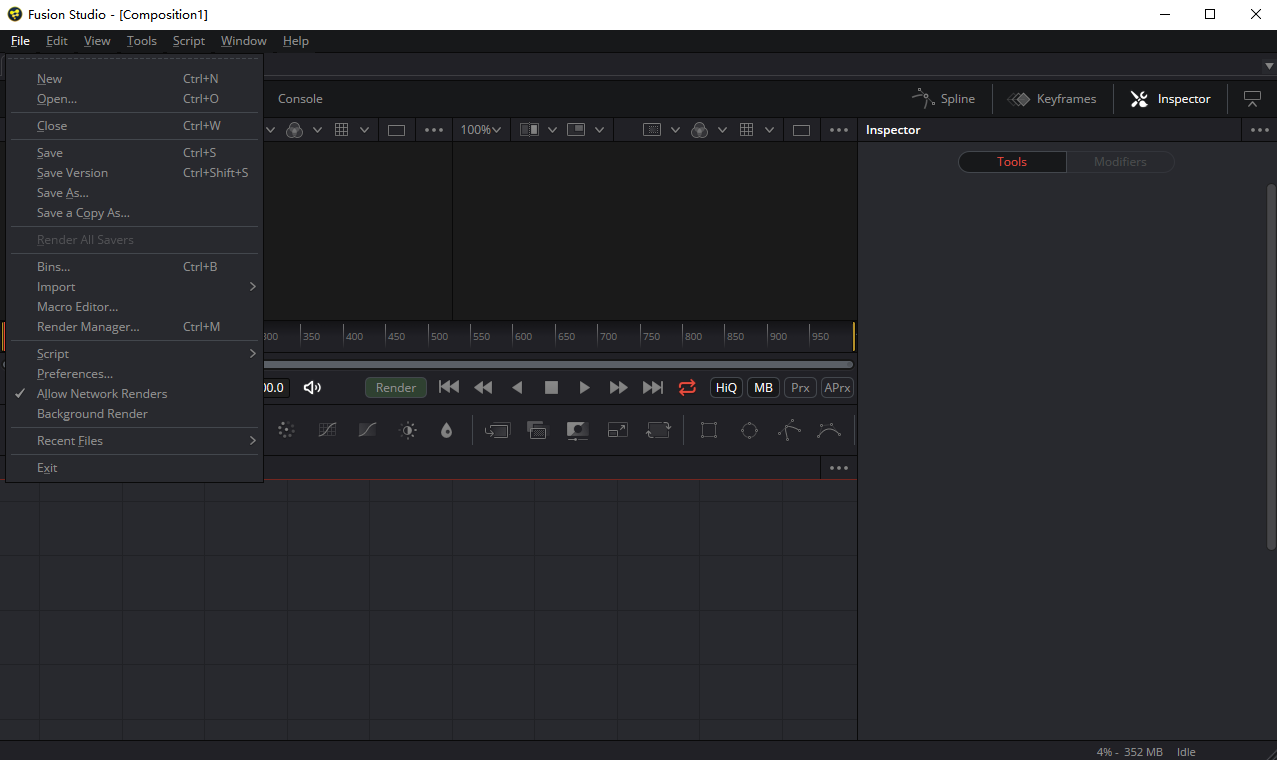Viewport: 1277px width, 760px height.
Task: Add a Brightness Contrast node from toolbar
Action: click(408, 430)
